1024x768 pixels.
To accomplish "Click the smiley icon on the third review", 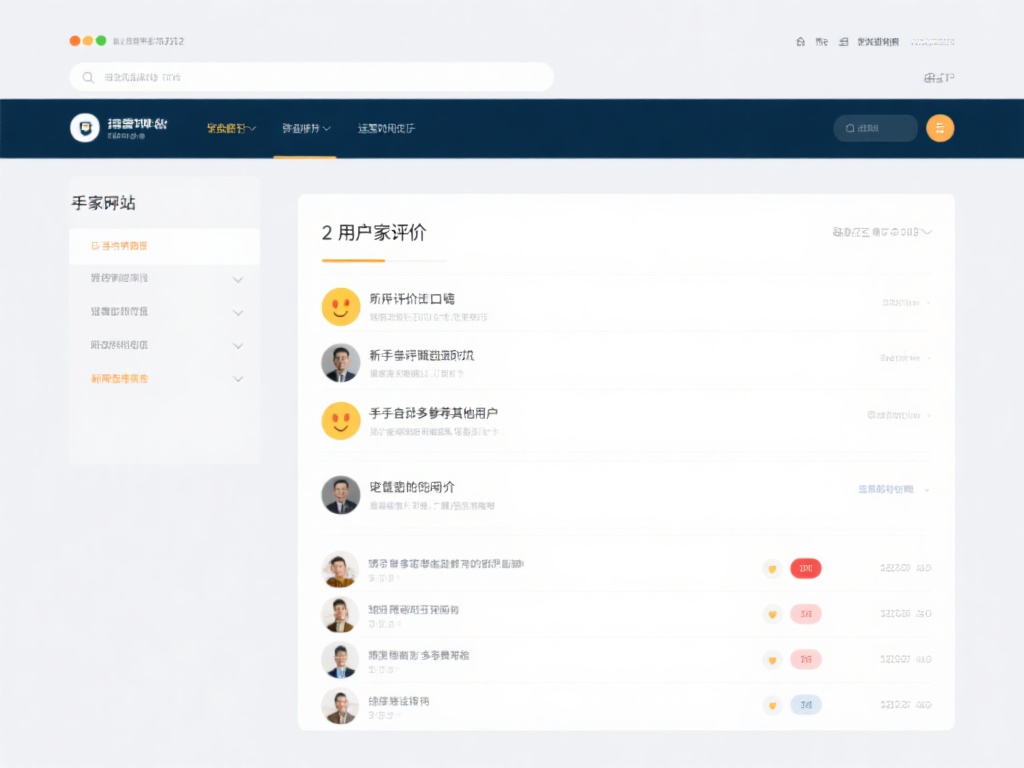I will coord(341,420).
